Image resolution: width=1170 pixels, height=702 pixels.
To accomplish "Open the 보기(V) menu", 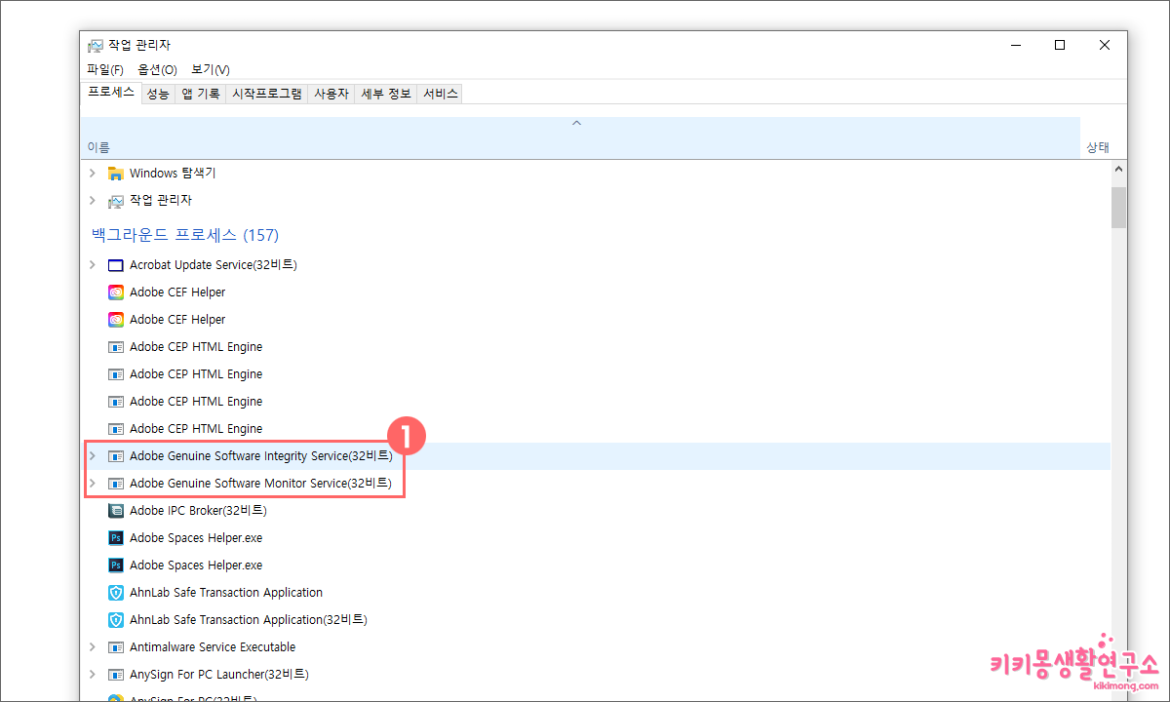I will [x=210, y=69].
